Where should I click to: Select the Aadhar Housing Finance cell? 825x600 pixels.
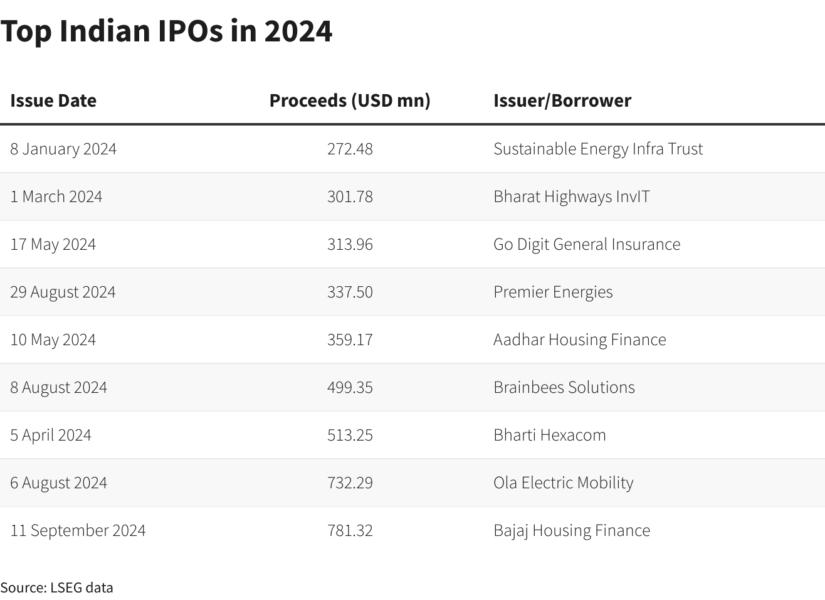[579, 340]
